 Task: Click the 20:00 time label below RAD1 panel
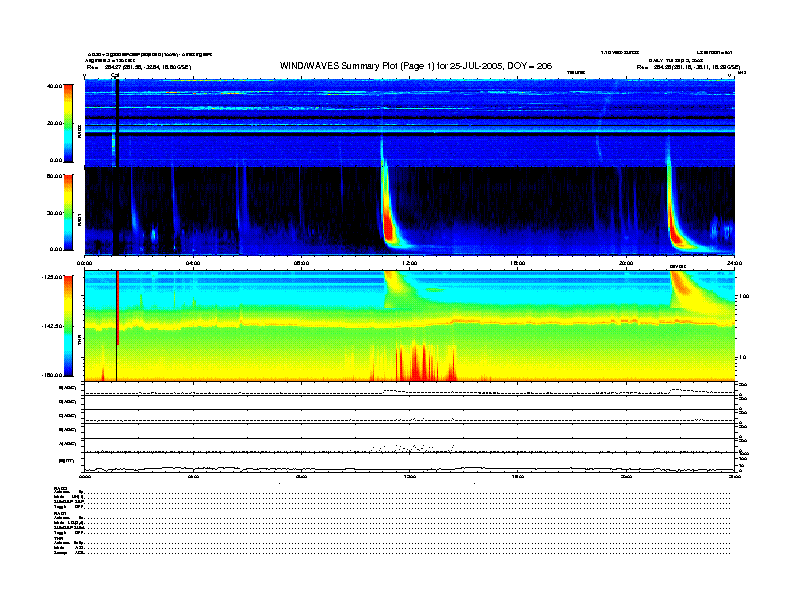pyautogui.click(x=626, y=263)
